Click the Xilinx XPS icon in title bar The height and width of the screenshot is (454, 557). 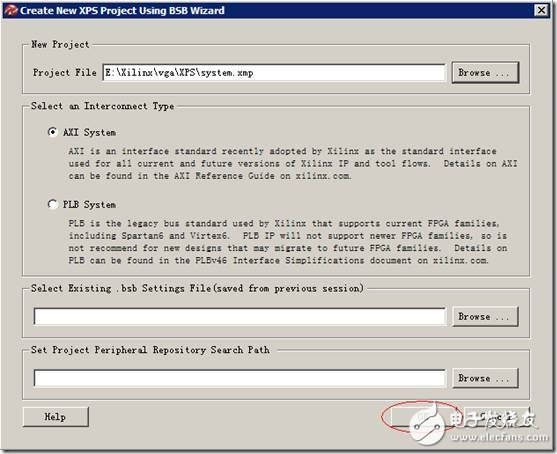pyautogui.click(x=11, y=10)
